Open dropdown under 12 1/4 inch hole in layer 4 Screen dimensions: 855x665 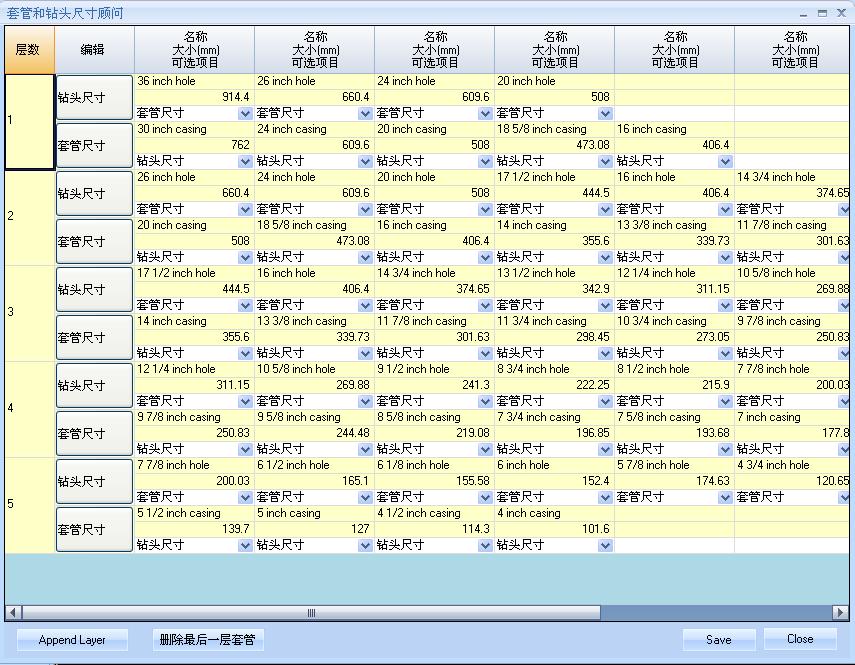(245, 401)
